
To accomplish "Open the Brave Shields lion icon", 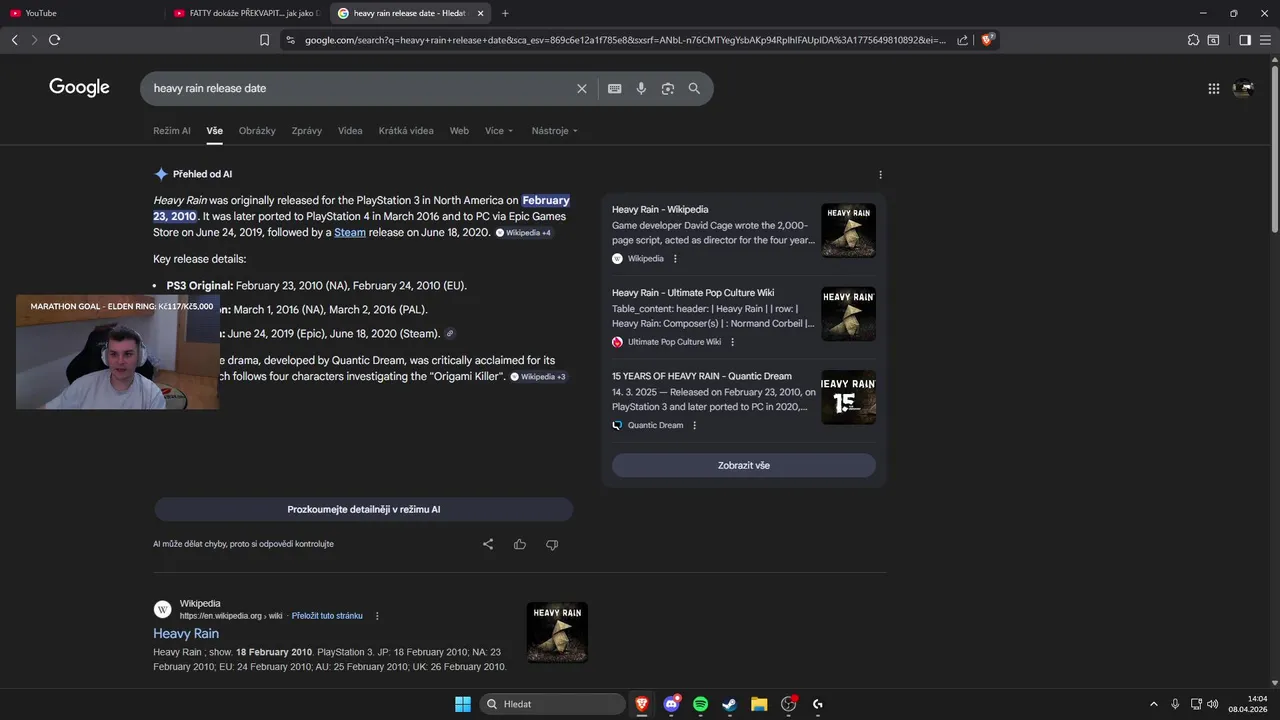I will (x=987, y=40).
